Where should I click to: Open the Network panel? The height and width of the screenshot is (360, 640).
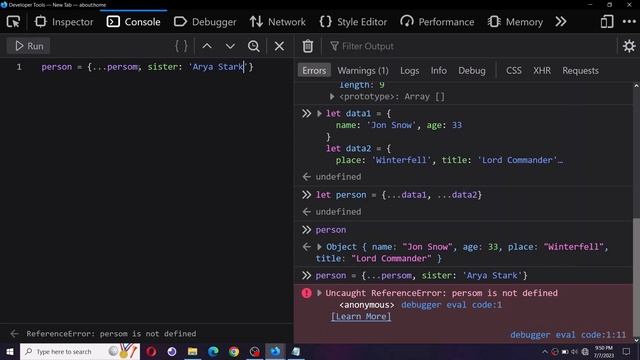click(x=278, y=22)
